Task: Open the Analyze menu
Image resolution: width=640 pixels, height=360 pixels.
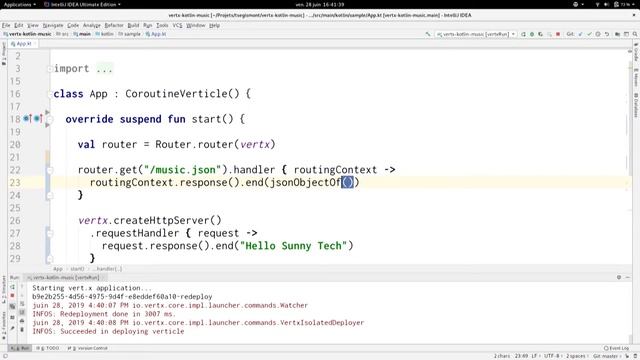Action: click(x=92, y=25)
